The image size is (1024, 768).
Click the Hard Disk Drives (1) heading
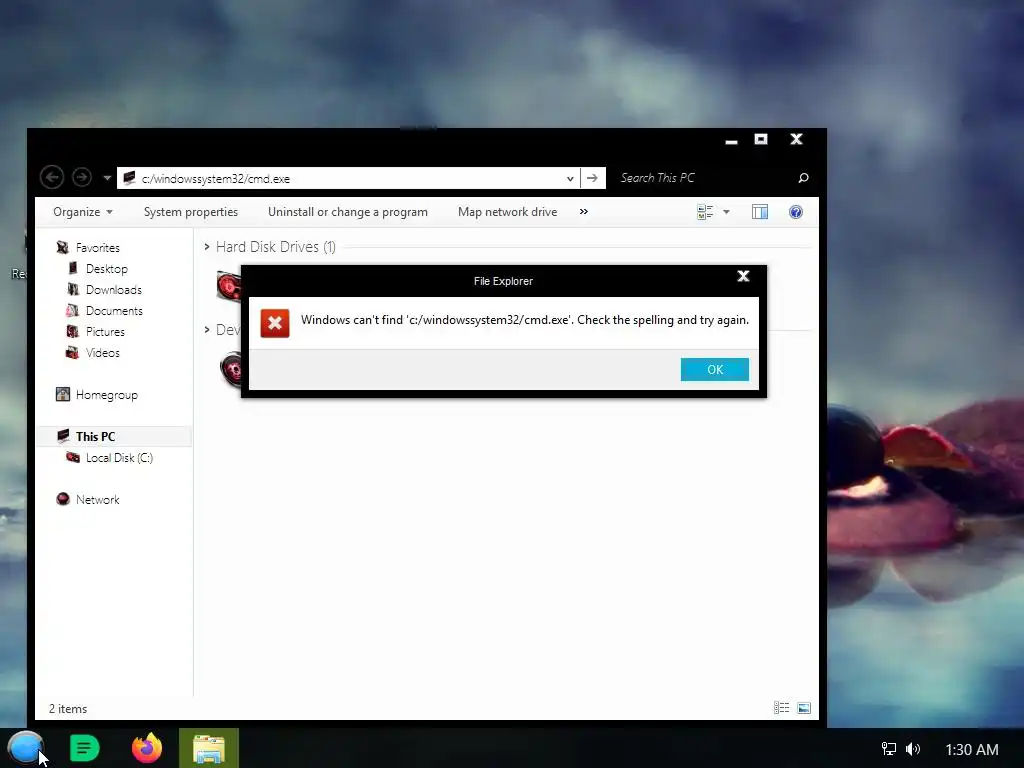pos(276,247)
